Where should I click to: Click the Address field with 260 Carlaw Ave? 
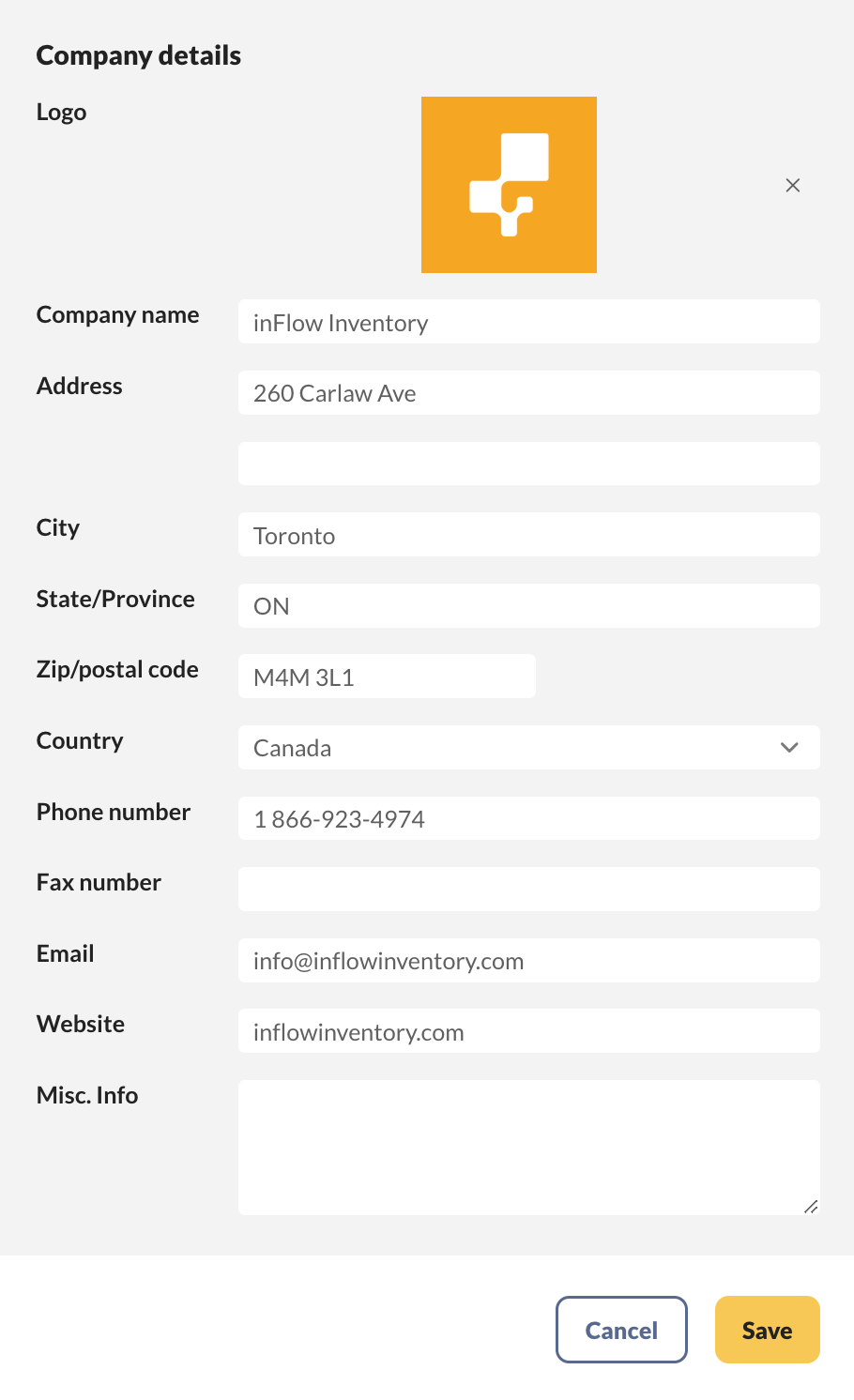coord(528,393)
